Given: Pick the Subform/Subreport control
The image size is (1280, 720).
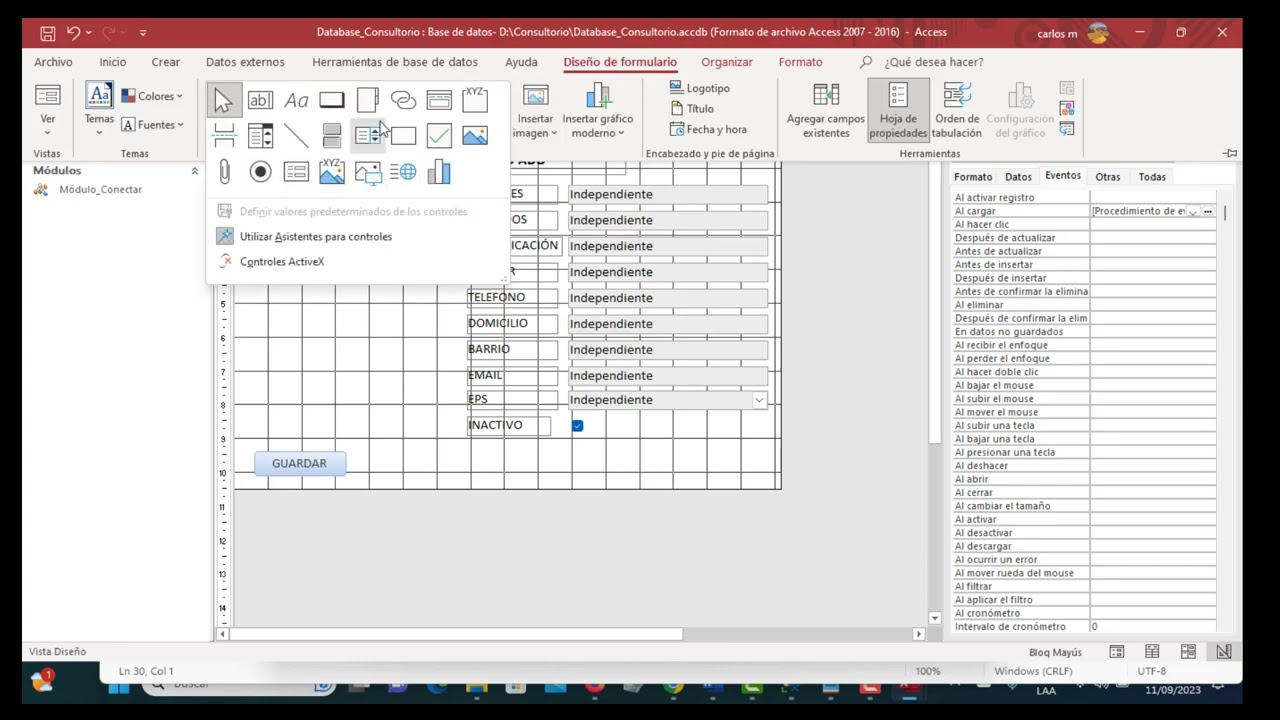Looking at the screenshot, I should [296, 172].
